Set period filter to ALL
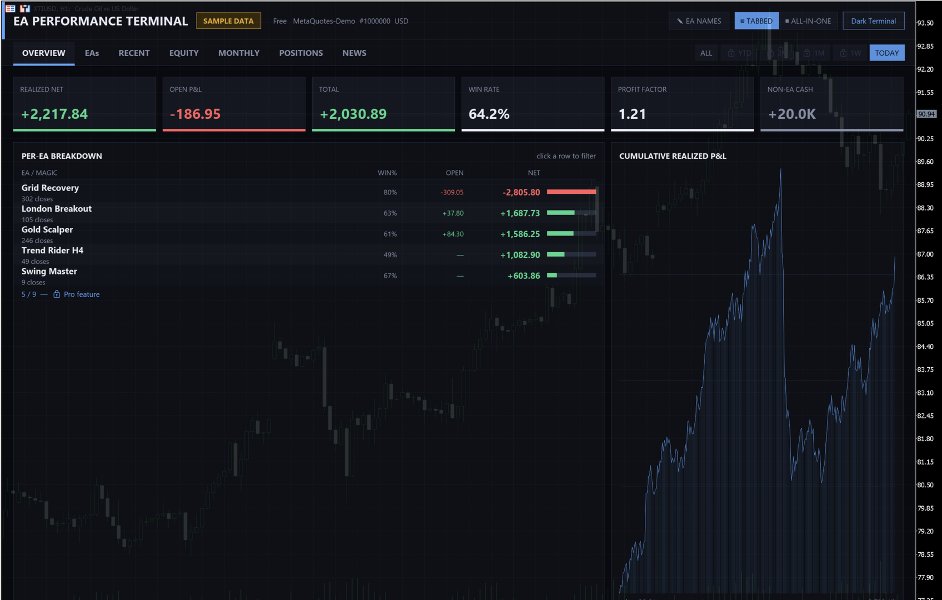 click(706, 53)
